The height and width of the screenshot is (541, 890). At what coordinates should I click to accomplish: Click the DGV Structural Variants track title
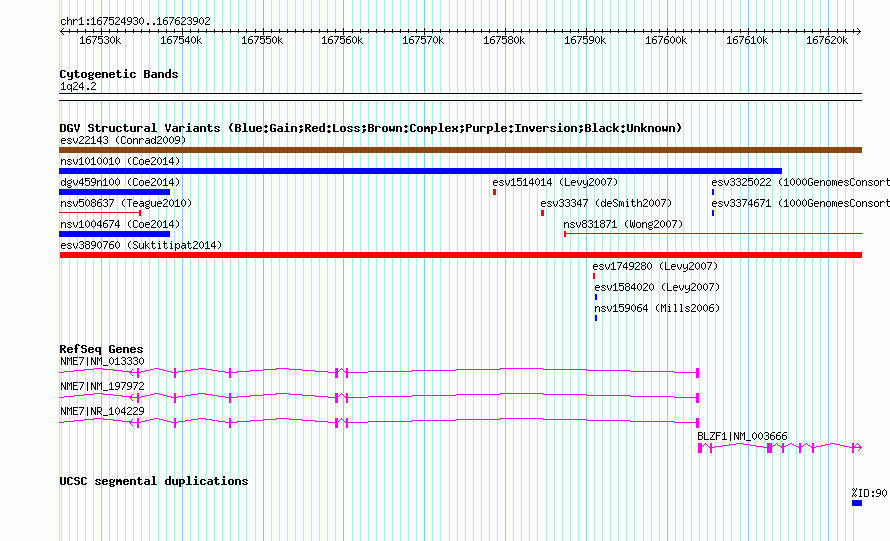(371, 128)
